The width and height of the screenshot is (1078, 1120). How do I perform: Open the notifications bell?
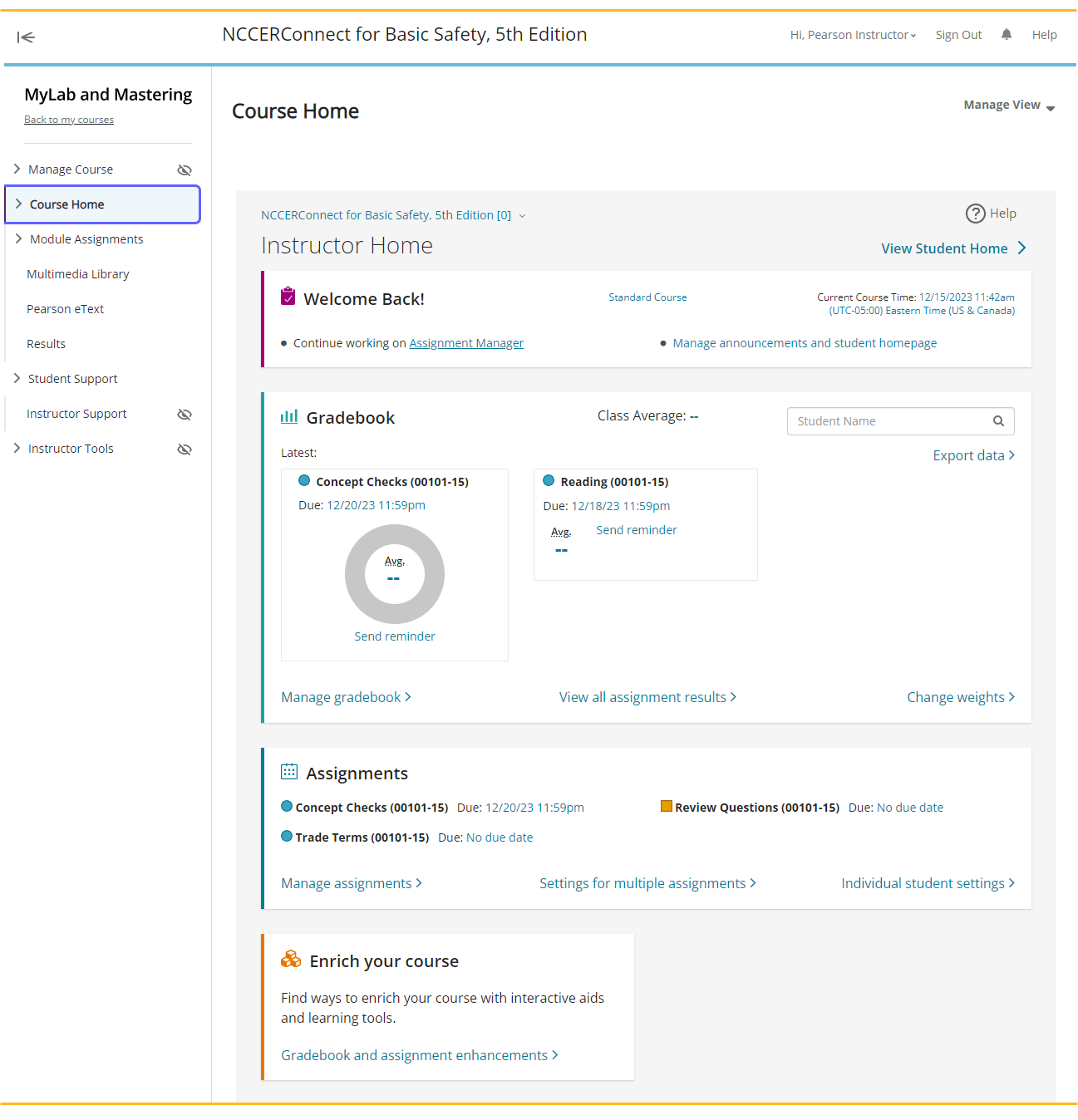pos(1007,34)
